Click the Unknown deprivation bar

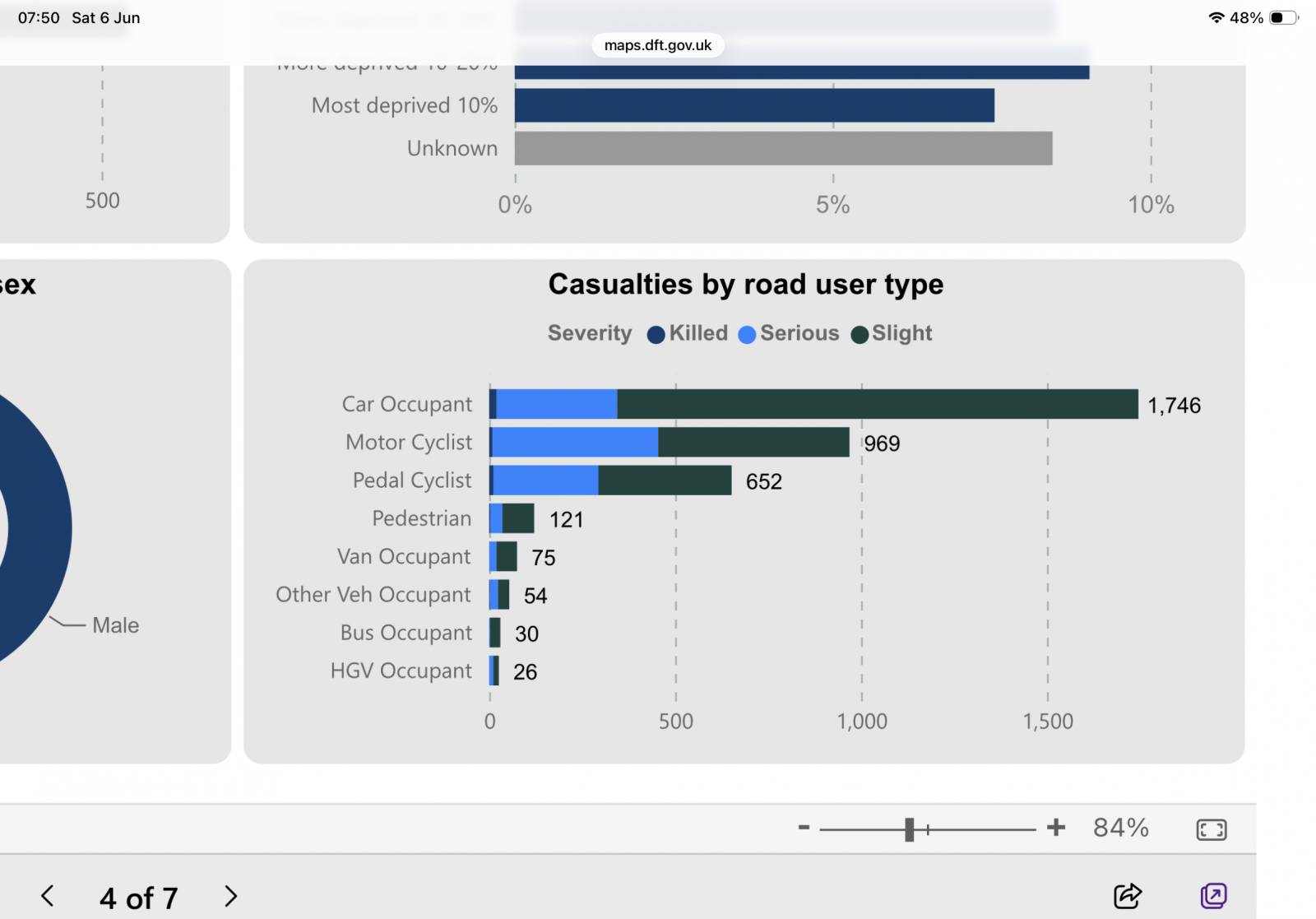[783, 148]
